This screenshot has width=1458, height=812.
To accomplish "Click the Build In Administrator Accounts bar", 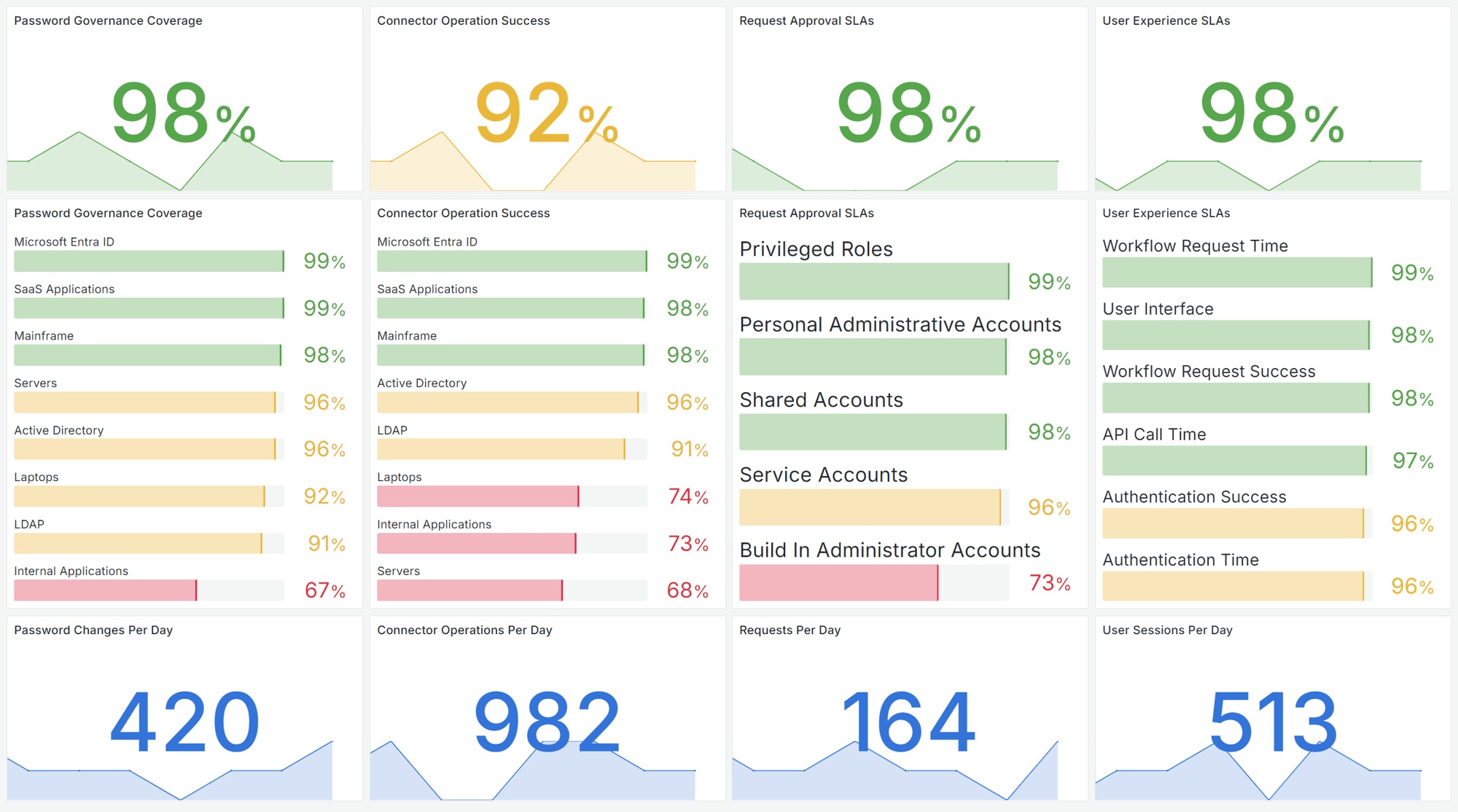I will [x=874, y=582].
